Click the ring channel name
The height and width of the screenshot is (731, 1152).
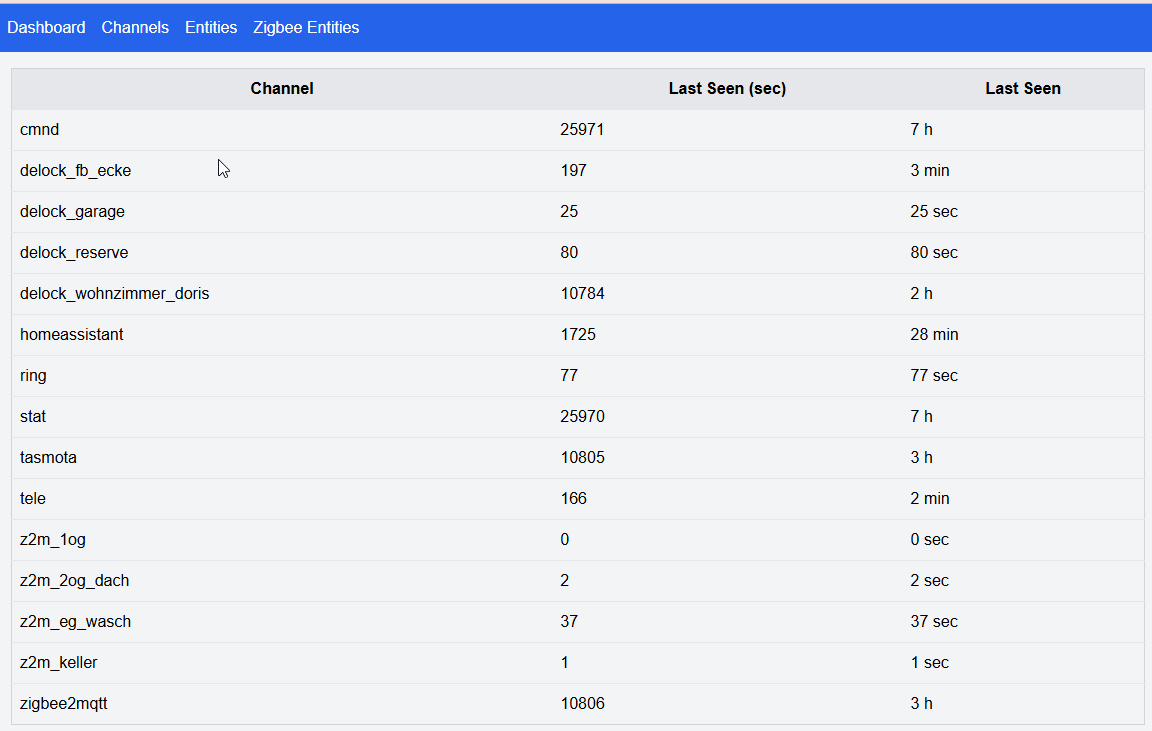click(33, 376)
